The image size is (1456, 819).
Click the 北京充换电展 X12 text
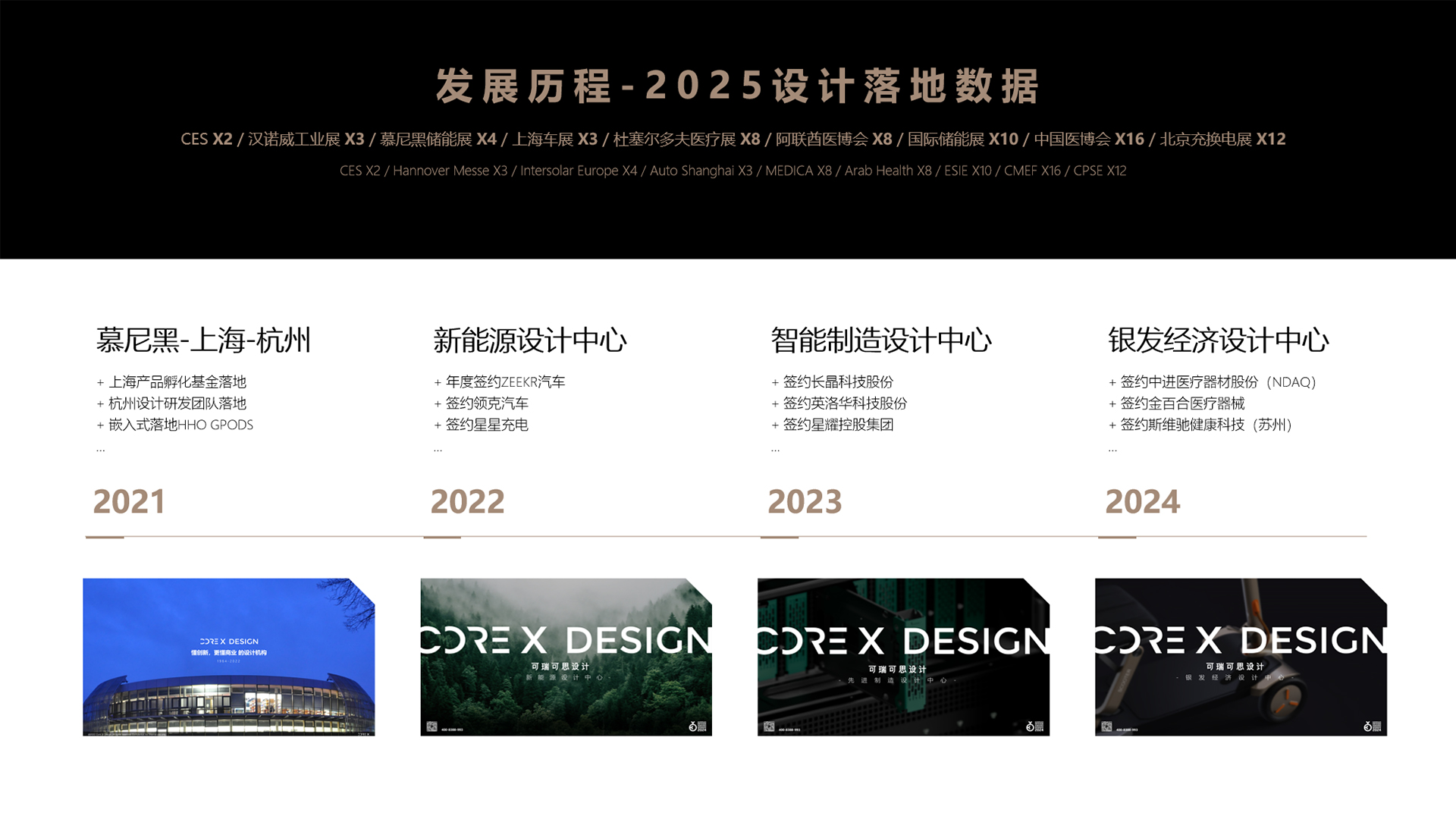[x=1223, y=140]
